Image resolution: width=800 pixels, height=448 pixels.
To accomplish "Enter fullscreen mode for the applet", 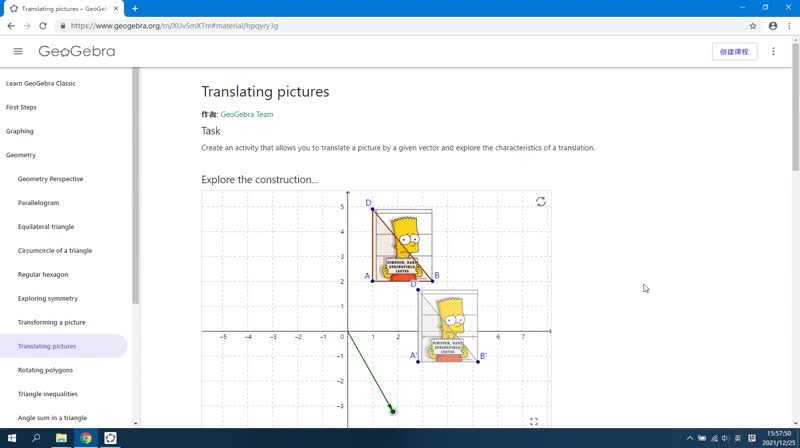I will [534, 421].
